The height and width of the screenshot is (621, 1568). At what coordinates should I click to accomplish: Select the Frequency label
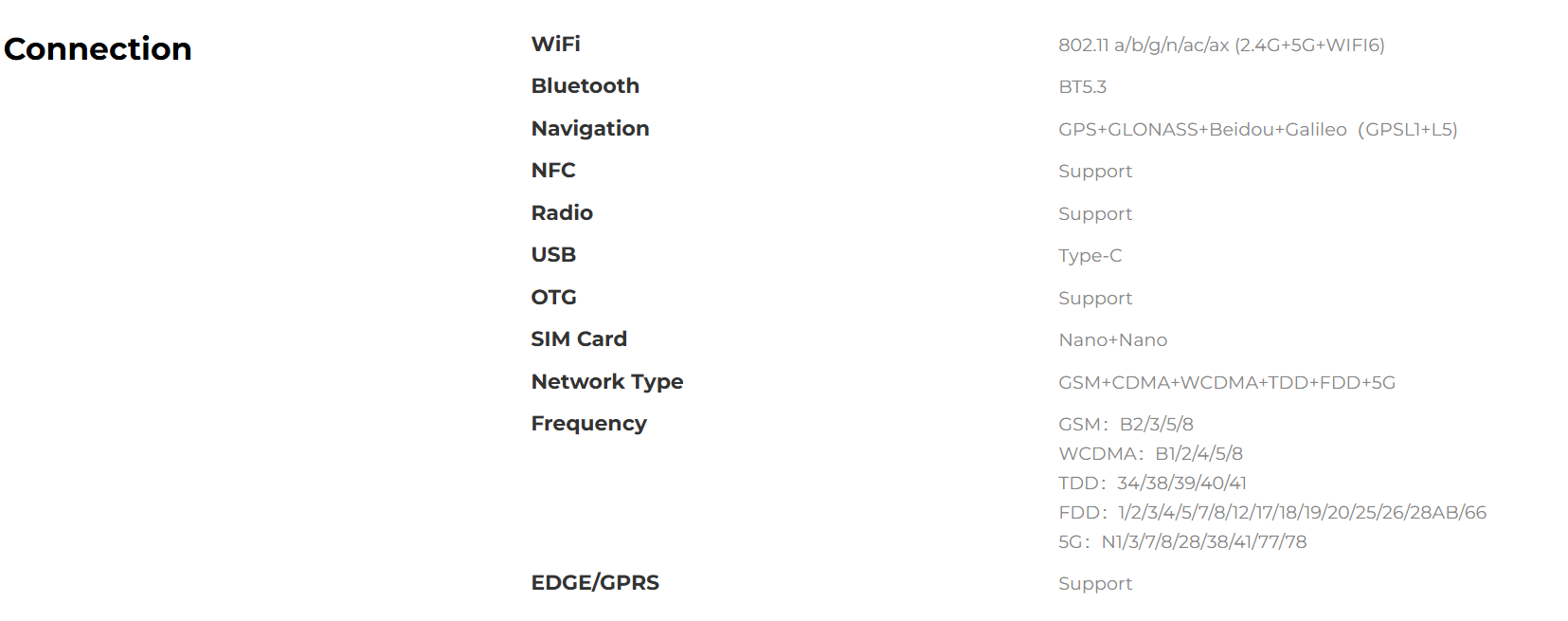pyautogui.click(x=588, y=423)
